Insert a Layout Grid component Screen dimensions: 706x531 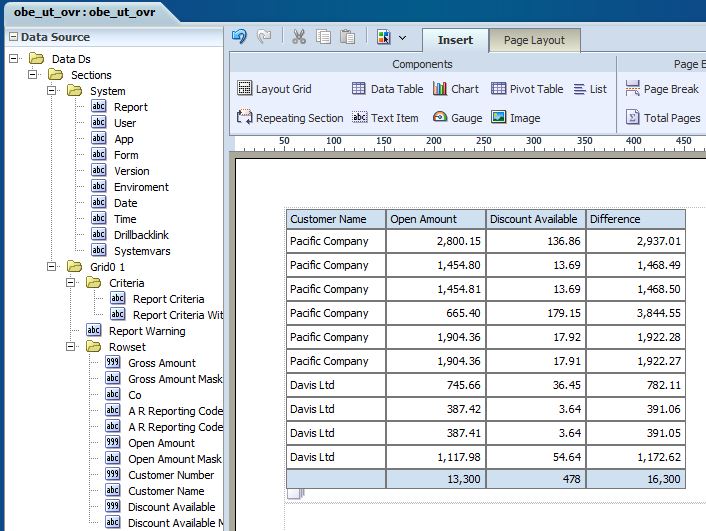coord(274,89)
